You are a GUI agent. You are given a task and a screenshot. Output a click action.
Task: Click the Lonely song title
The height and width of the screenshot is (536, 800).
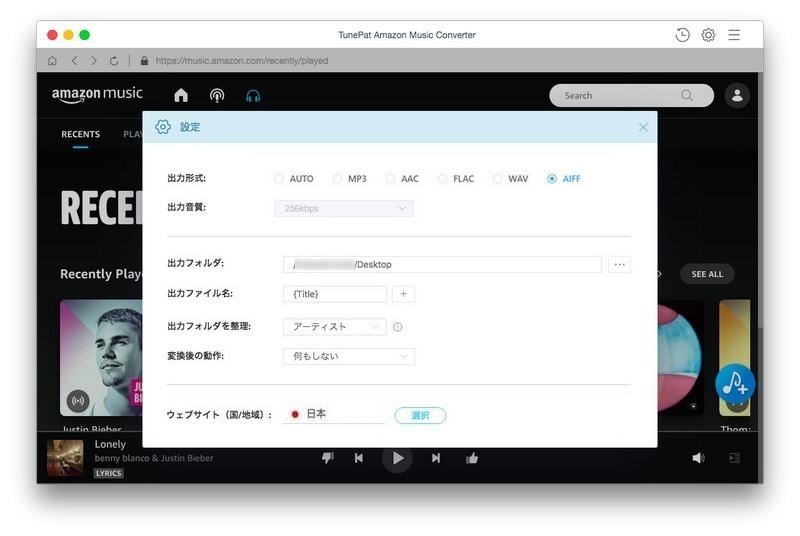tap(110, 444)
